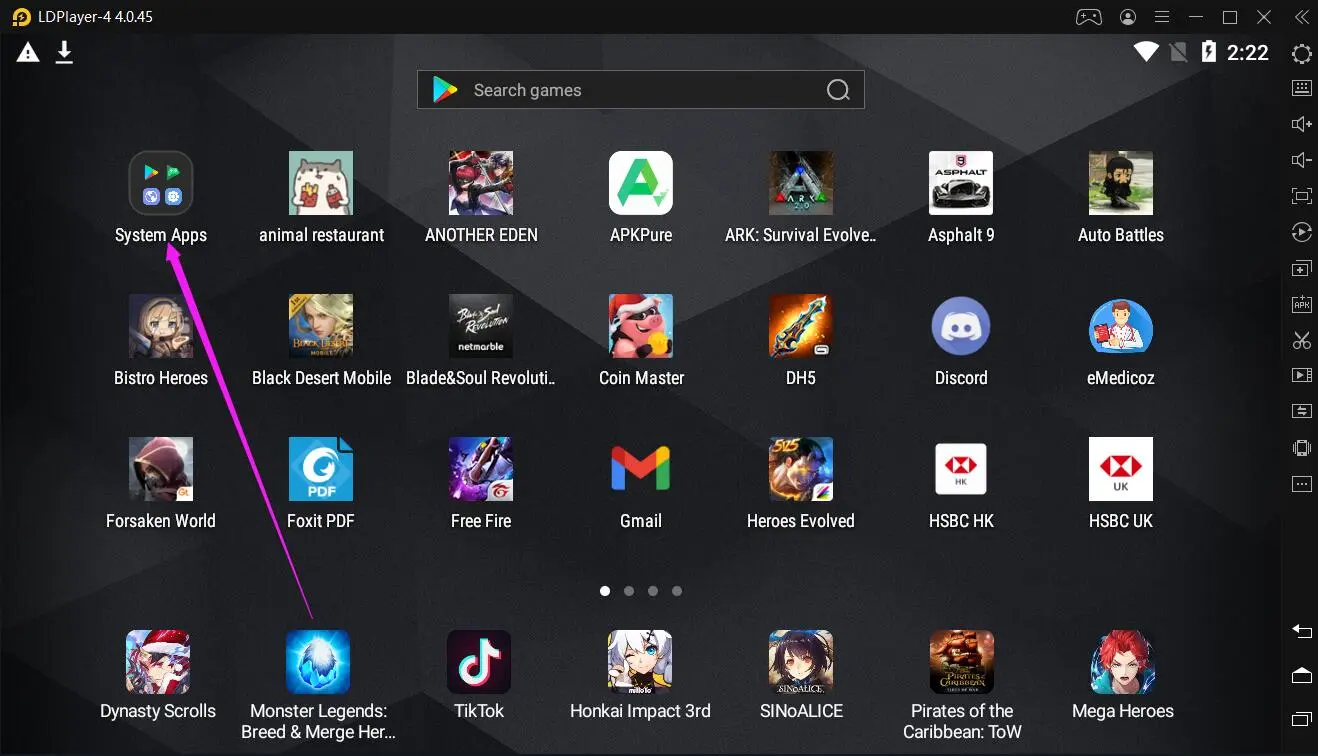1318x756 pixels.
Task: Take a screenshot with the scissors icon
Action: 1302,340
